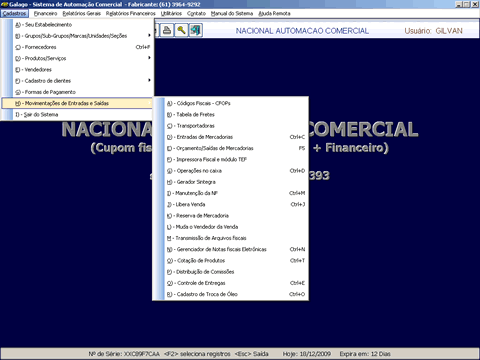Viewport: 480px width, 360px height.
Task: Click the Usuário: GILVAN label
Action: pos(433,31)
